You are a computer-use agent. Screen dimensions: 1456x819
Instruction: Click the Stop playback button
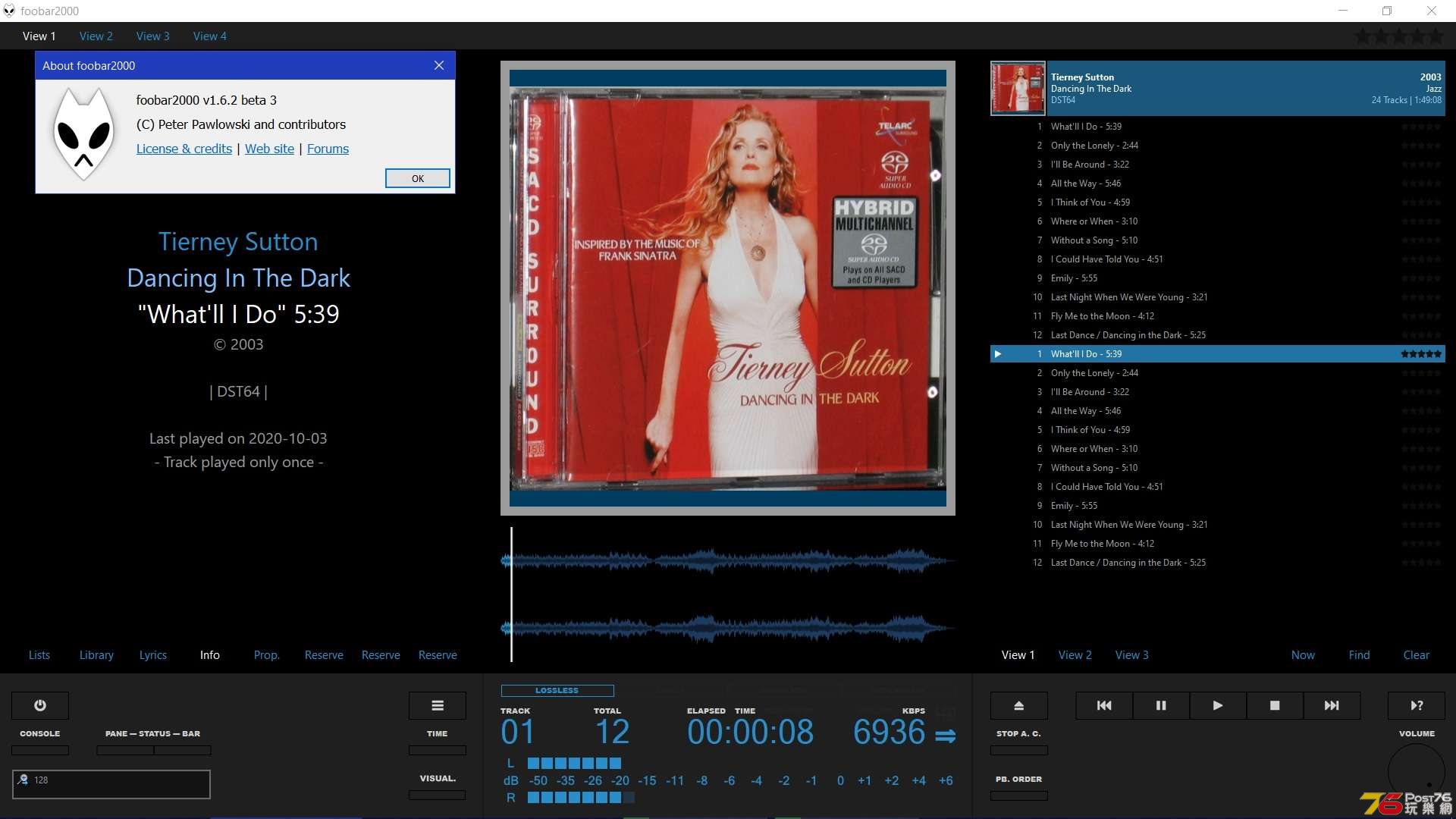(1275, 705)
